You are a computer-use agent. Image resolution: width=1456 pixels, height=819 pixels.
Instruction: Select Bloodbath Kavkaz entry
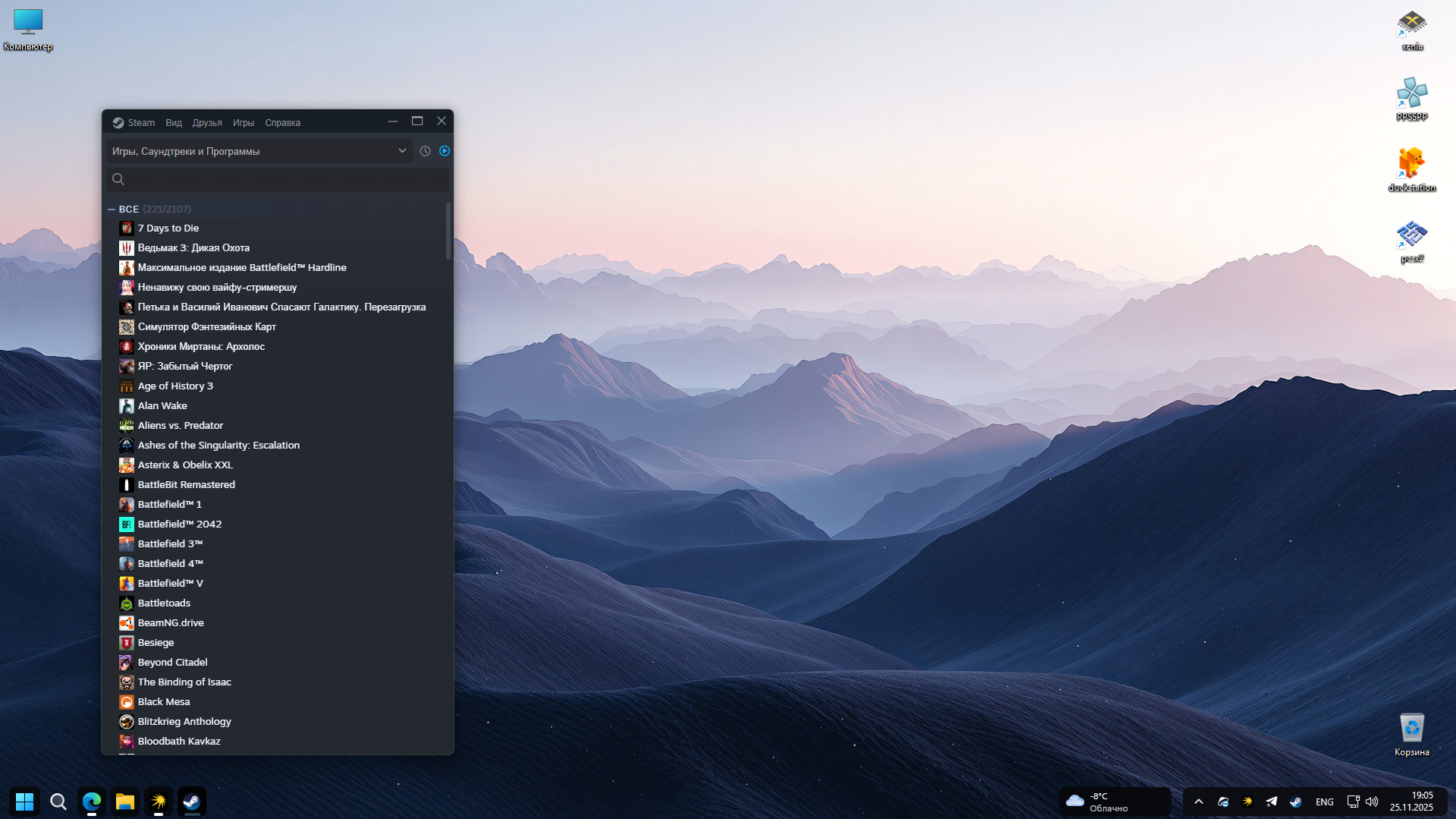(x=278, y=741)
